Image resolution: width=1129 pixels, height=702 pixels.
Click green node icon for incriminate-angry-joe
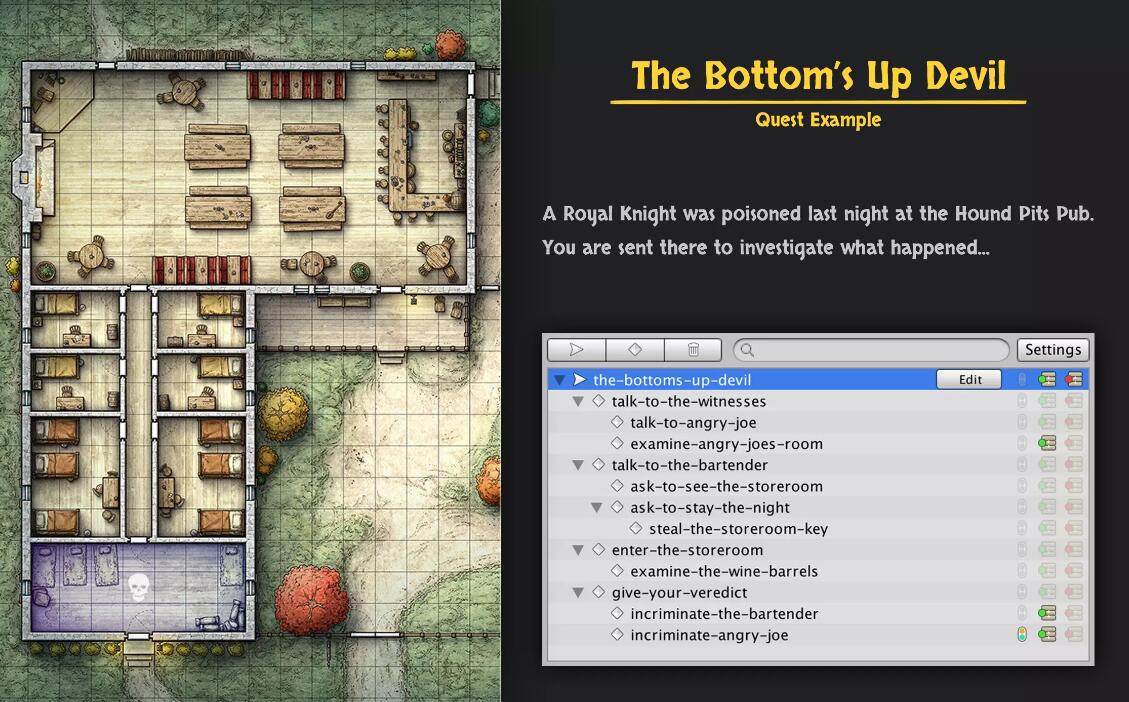[1047, 635]
